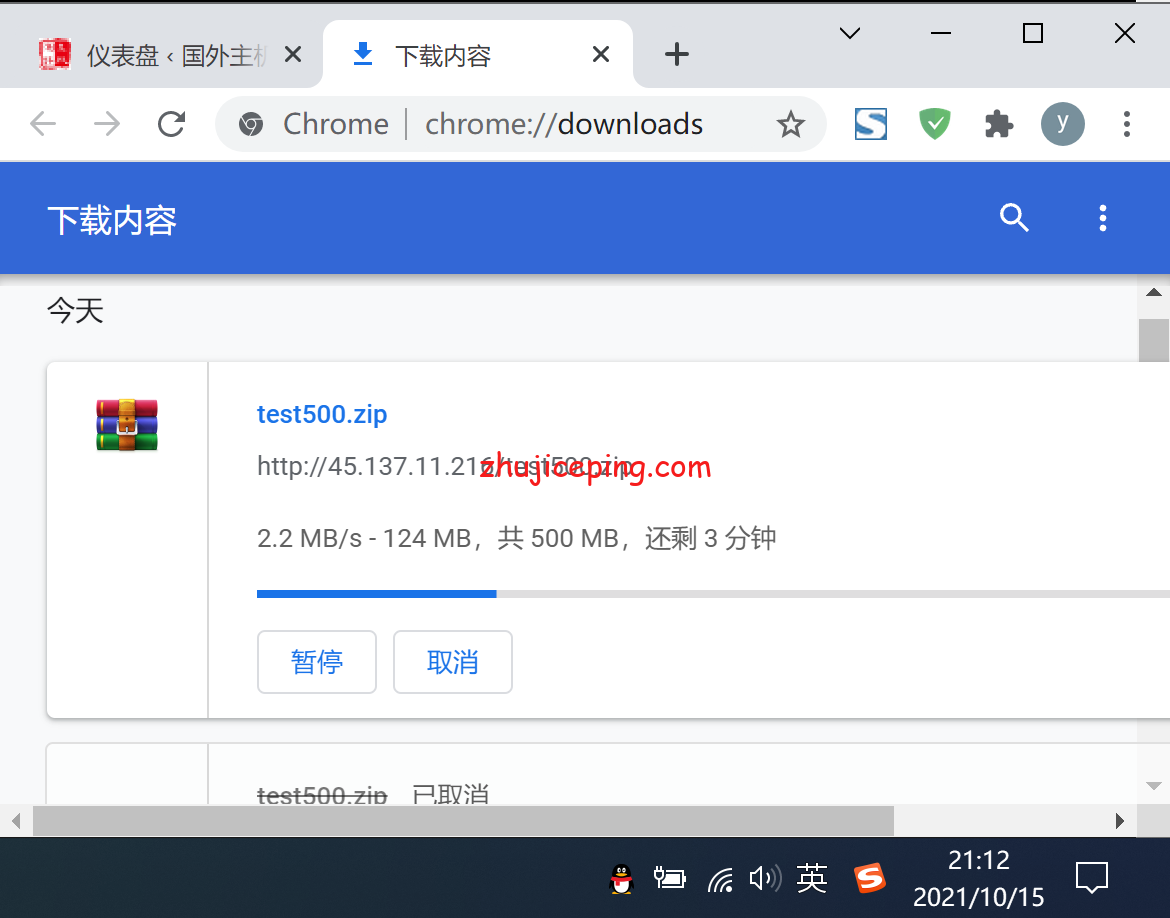Click the Chrome site info icon in address bar

coord(251,124)
